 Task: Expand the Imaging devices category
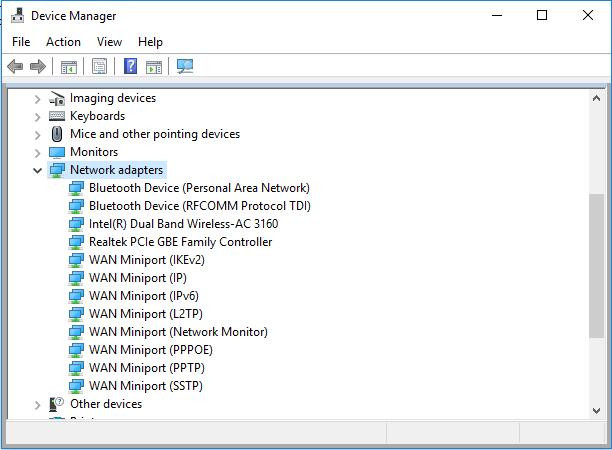tap(38, 98)
